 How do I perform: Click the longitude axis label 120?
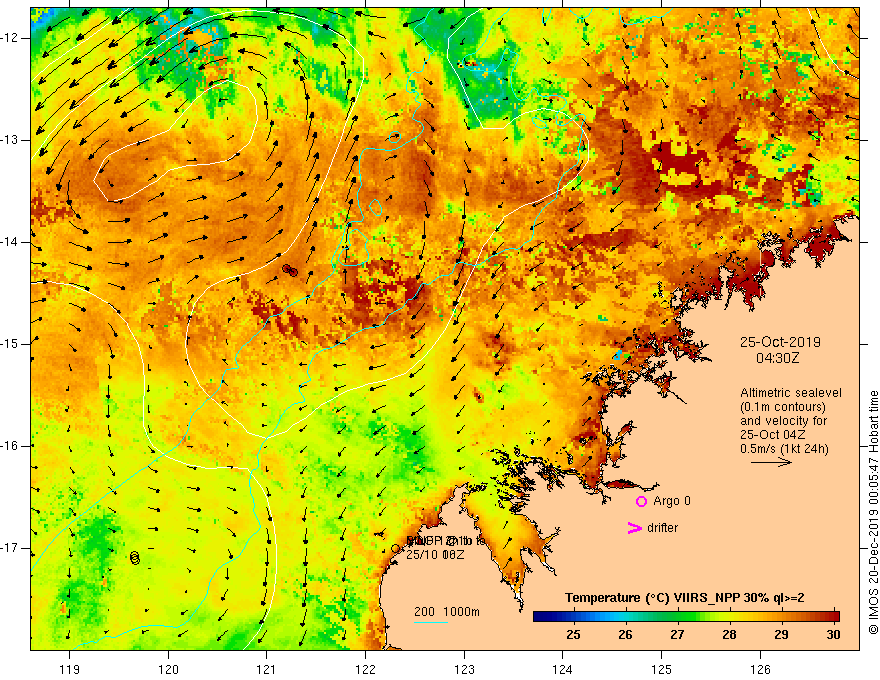[x=168, y=670]
